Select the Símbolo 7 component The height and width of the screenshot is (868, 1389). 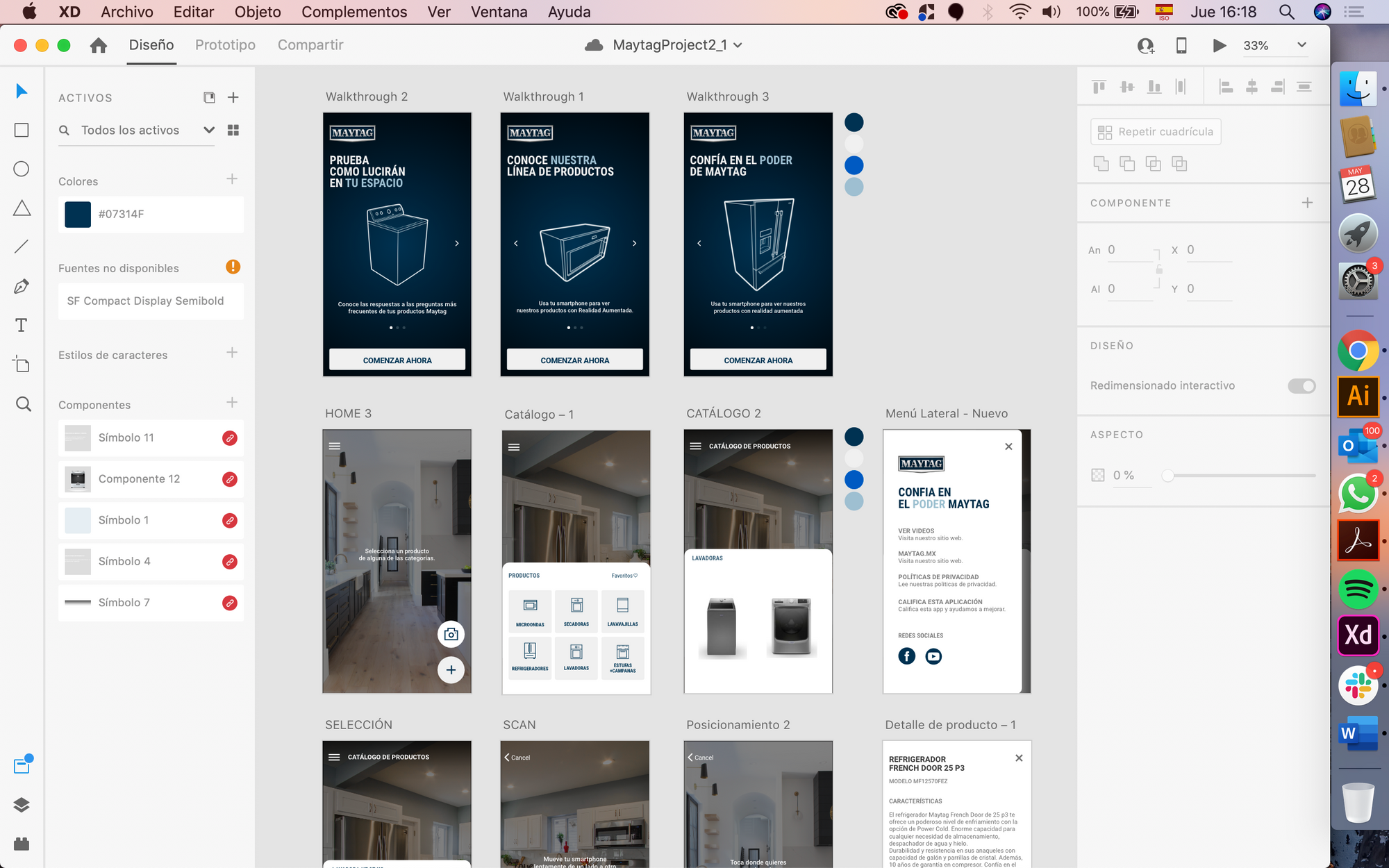pyautogui.click(x=151, y=603)
